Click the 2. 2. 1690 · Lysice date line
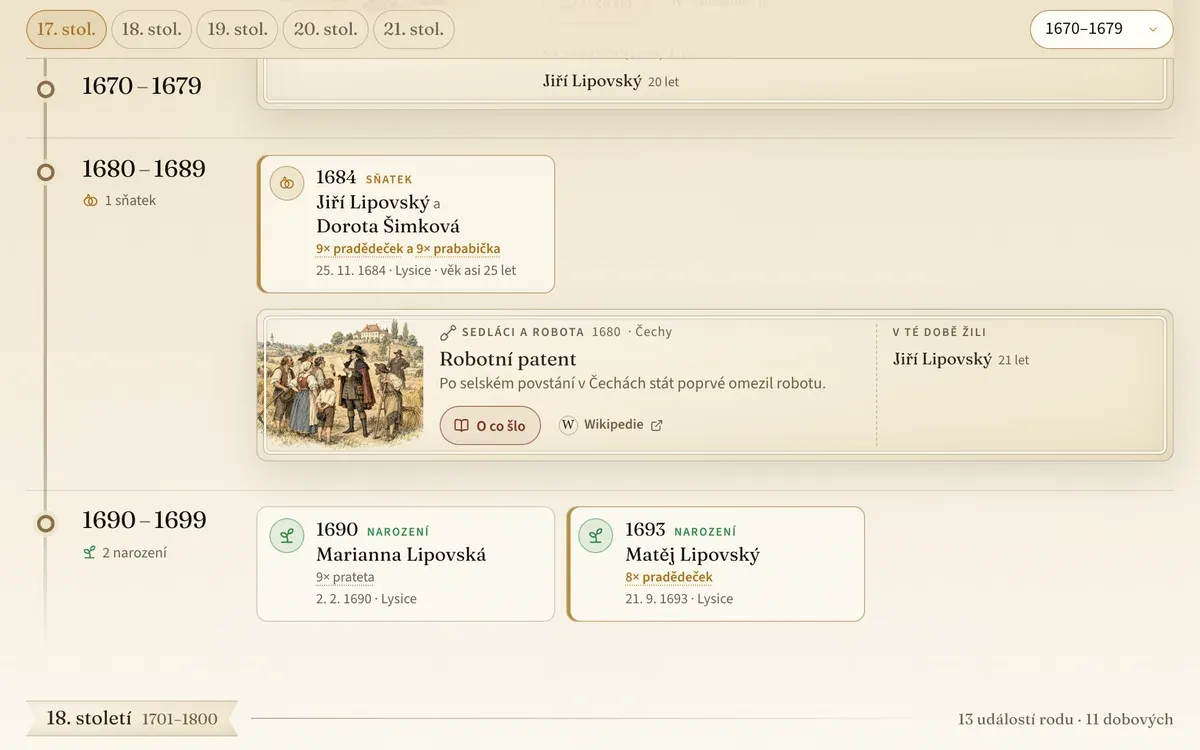The width and height of the screenshot is (1200, 750). point(366,599)
